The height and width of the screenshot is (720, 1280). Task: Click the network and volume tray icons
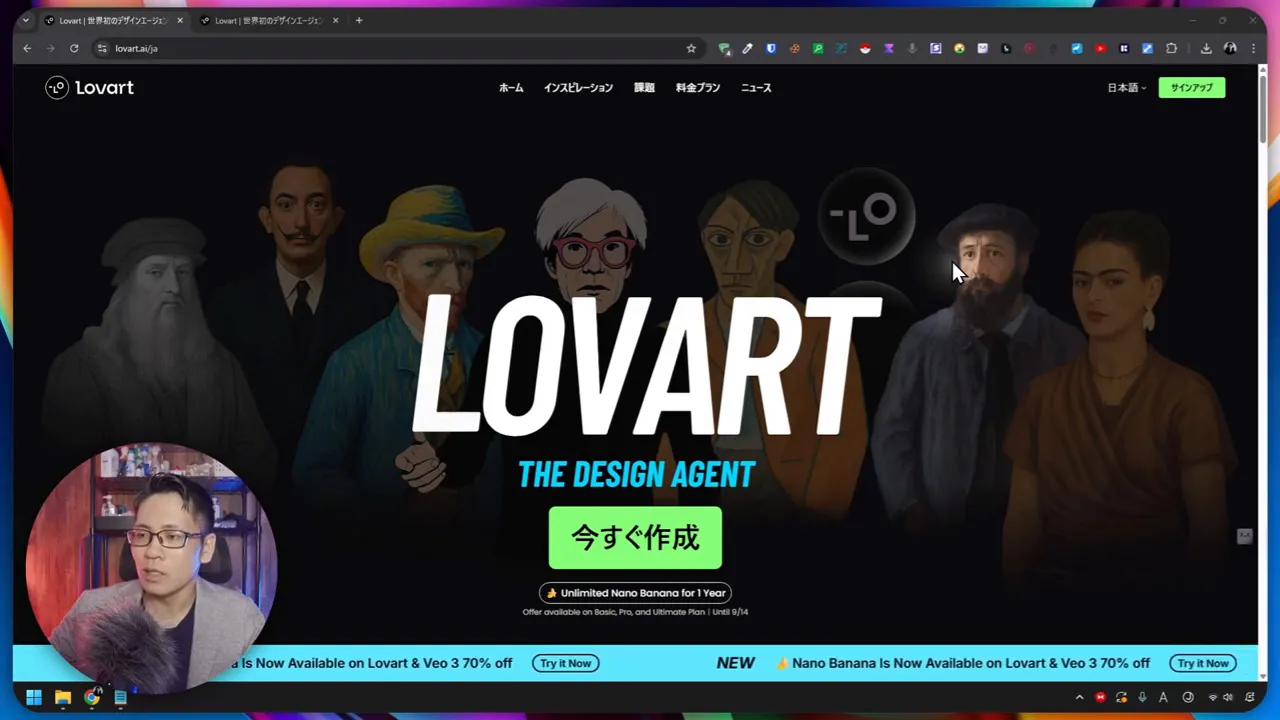point(1220,697)
